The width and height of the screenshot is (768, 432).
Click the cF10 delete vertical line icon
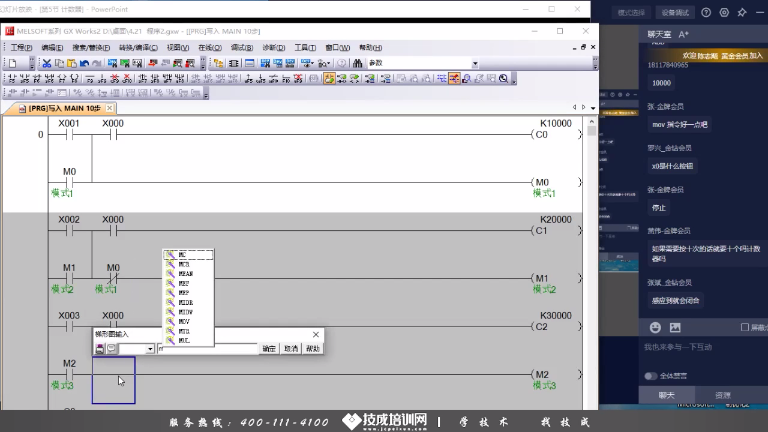pos(127,78)
